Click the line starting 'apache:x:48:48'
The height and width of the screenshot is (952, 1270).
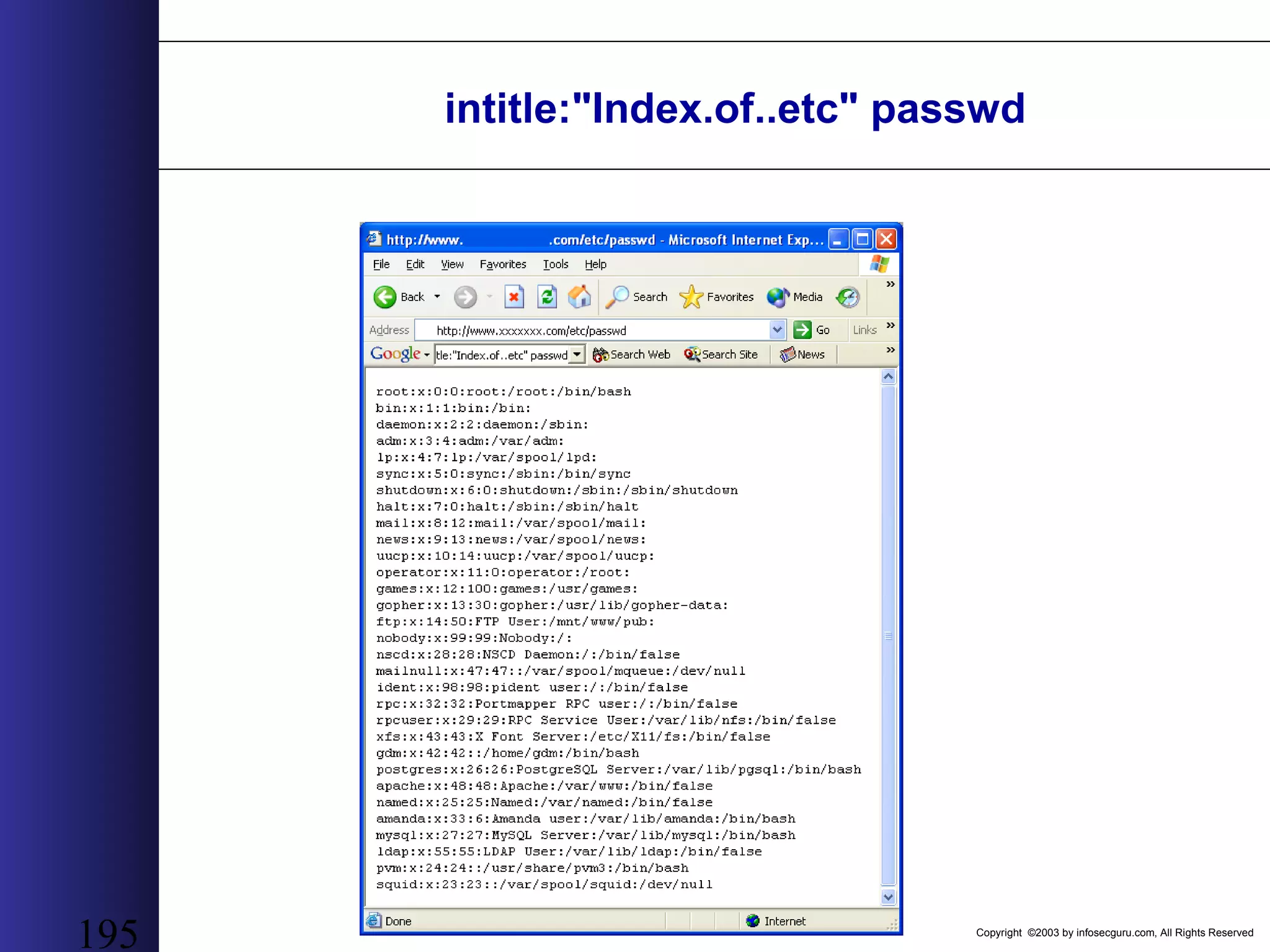pyautogui.click(x=544, y=786)
